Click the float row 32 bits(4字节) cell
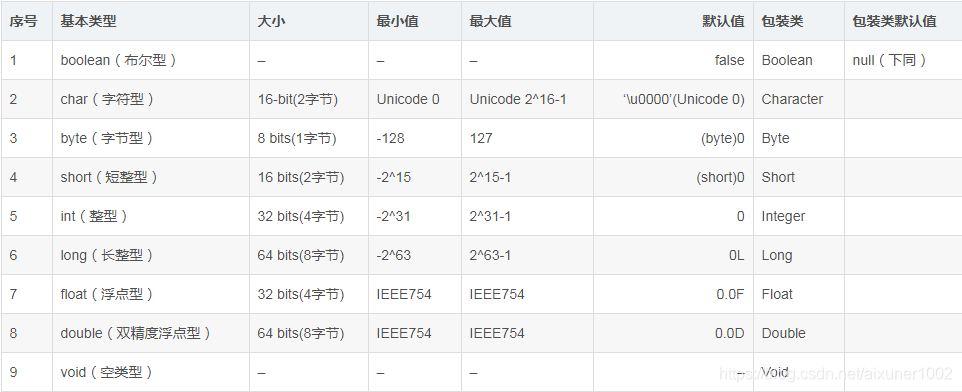This screenshot has height=392, width=962. tap(309, 294)
